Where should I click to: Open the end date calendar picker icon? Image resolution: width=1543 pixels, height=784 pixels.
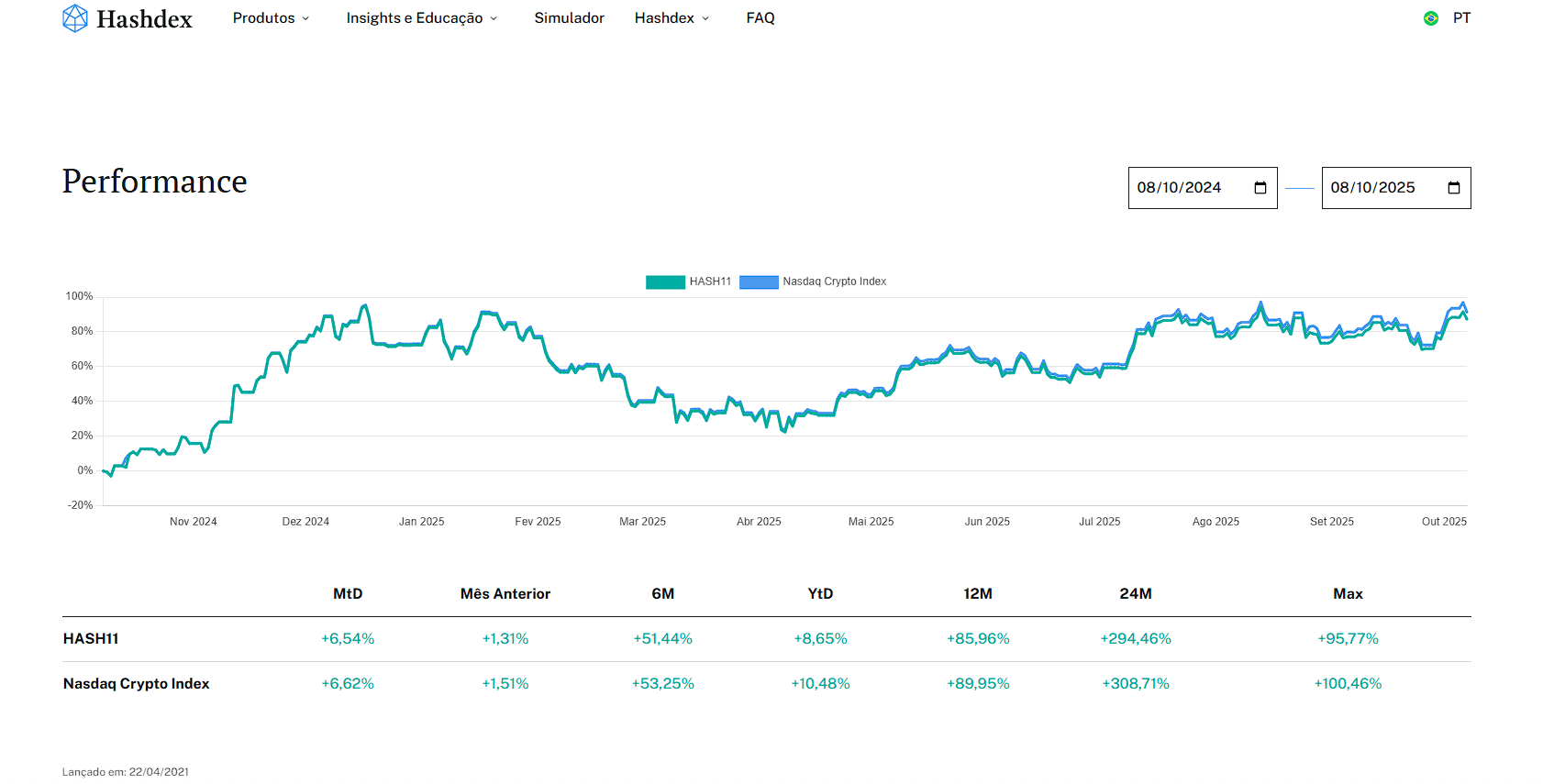click(x=1454, y=188)
